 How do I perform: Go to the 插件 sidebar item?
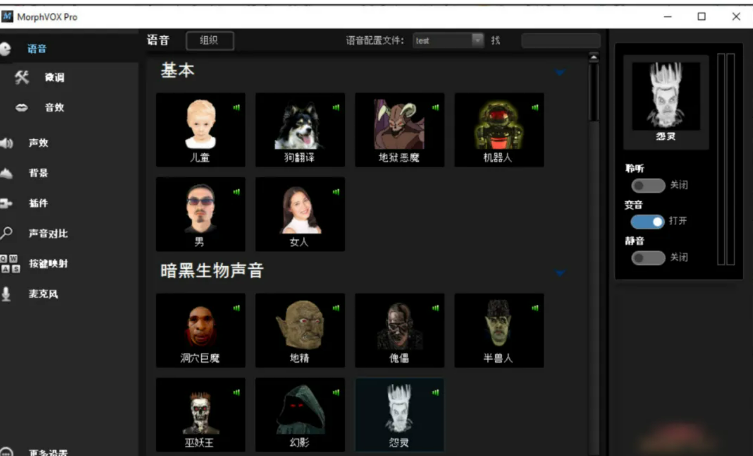pos(38,204)
